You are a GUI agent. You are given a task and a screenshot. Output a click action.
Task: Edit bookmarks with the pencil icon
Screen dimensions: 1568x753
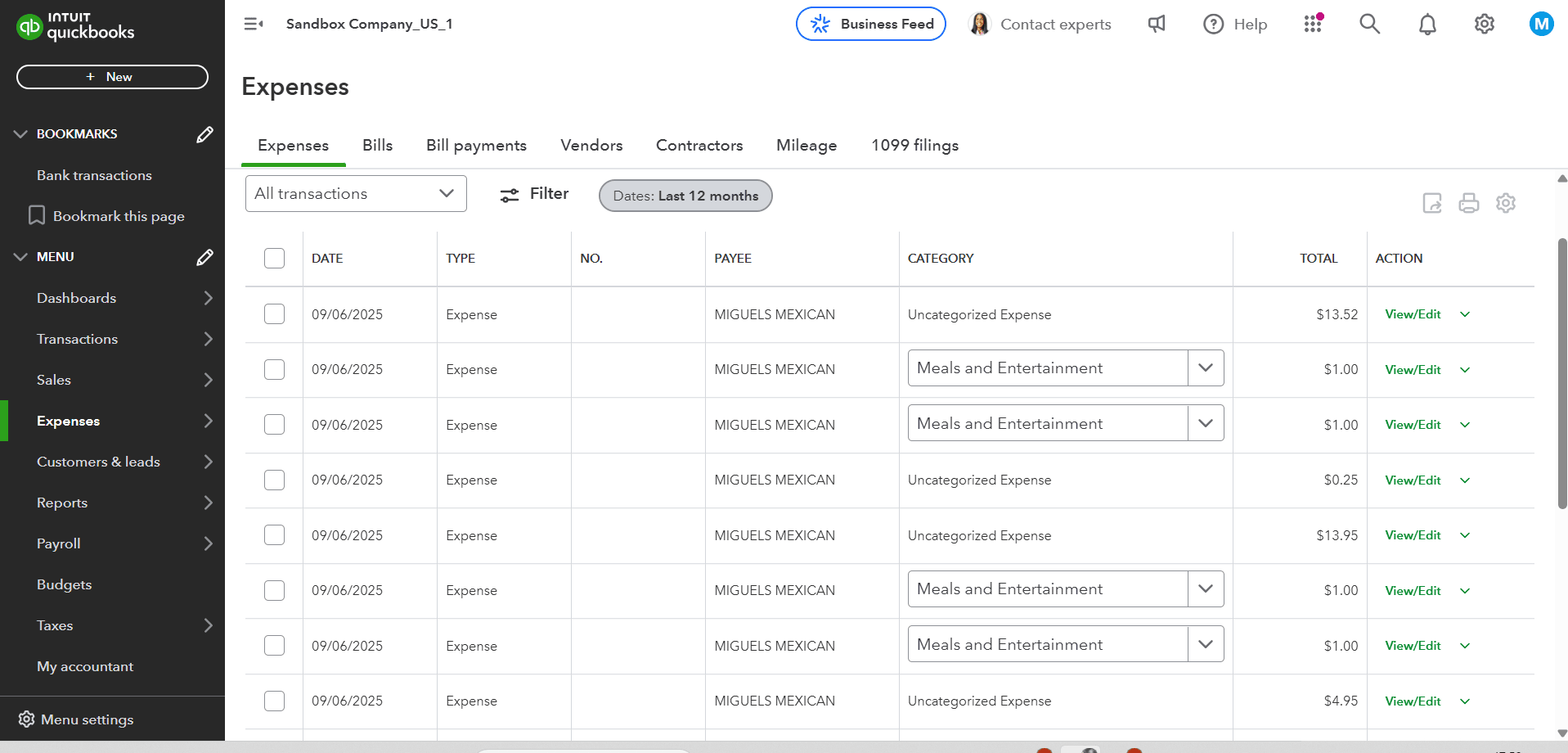(x=204, y=134)
